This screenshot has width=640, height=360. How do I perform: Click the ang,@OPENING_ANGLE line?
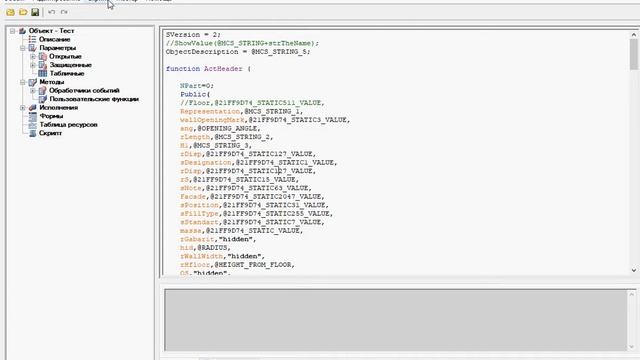pyautogui.click(x=220, y=129)
